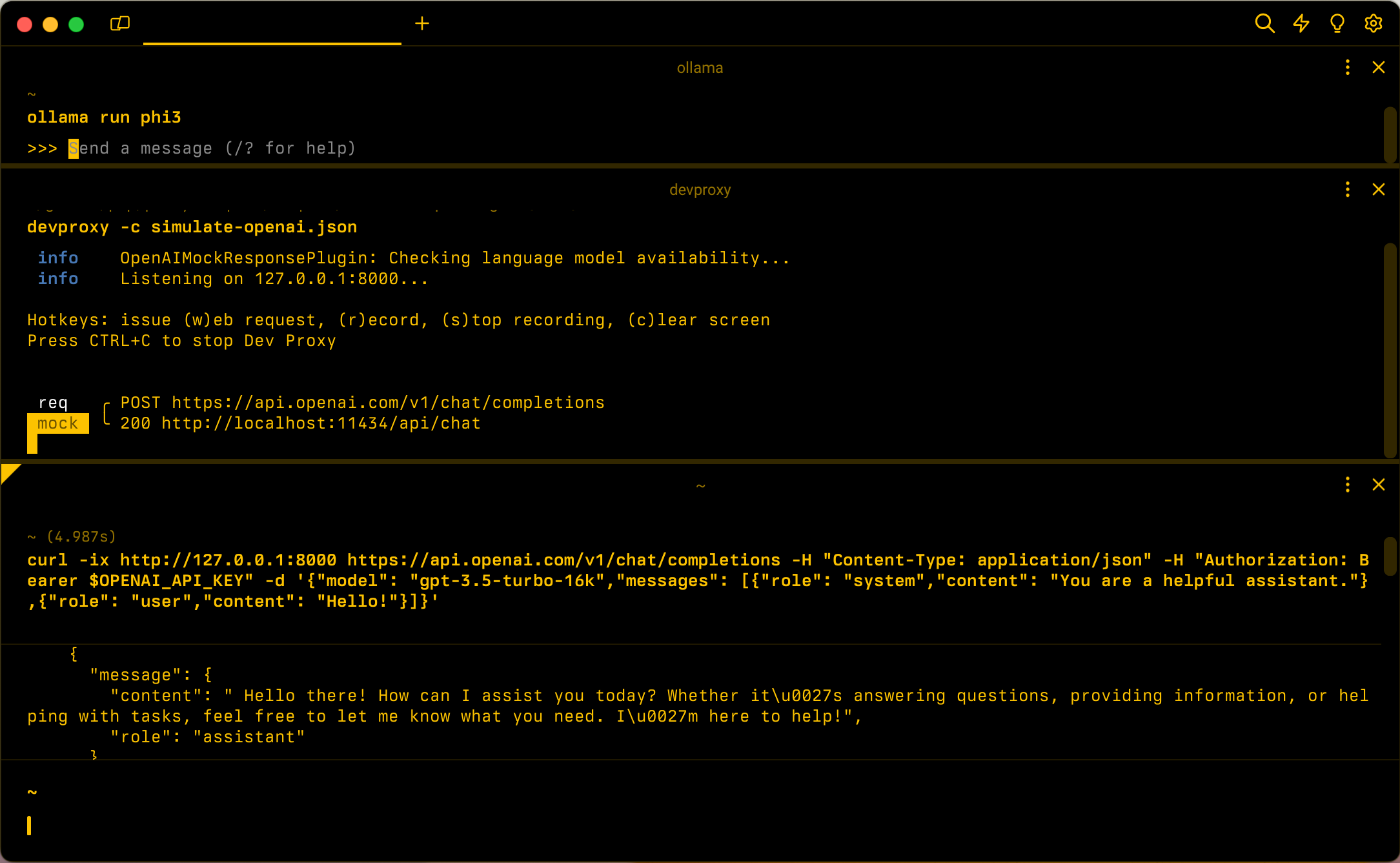Open the search icon in the title bar
1400x863 pixels.
click(x=1264, y=23)
